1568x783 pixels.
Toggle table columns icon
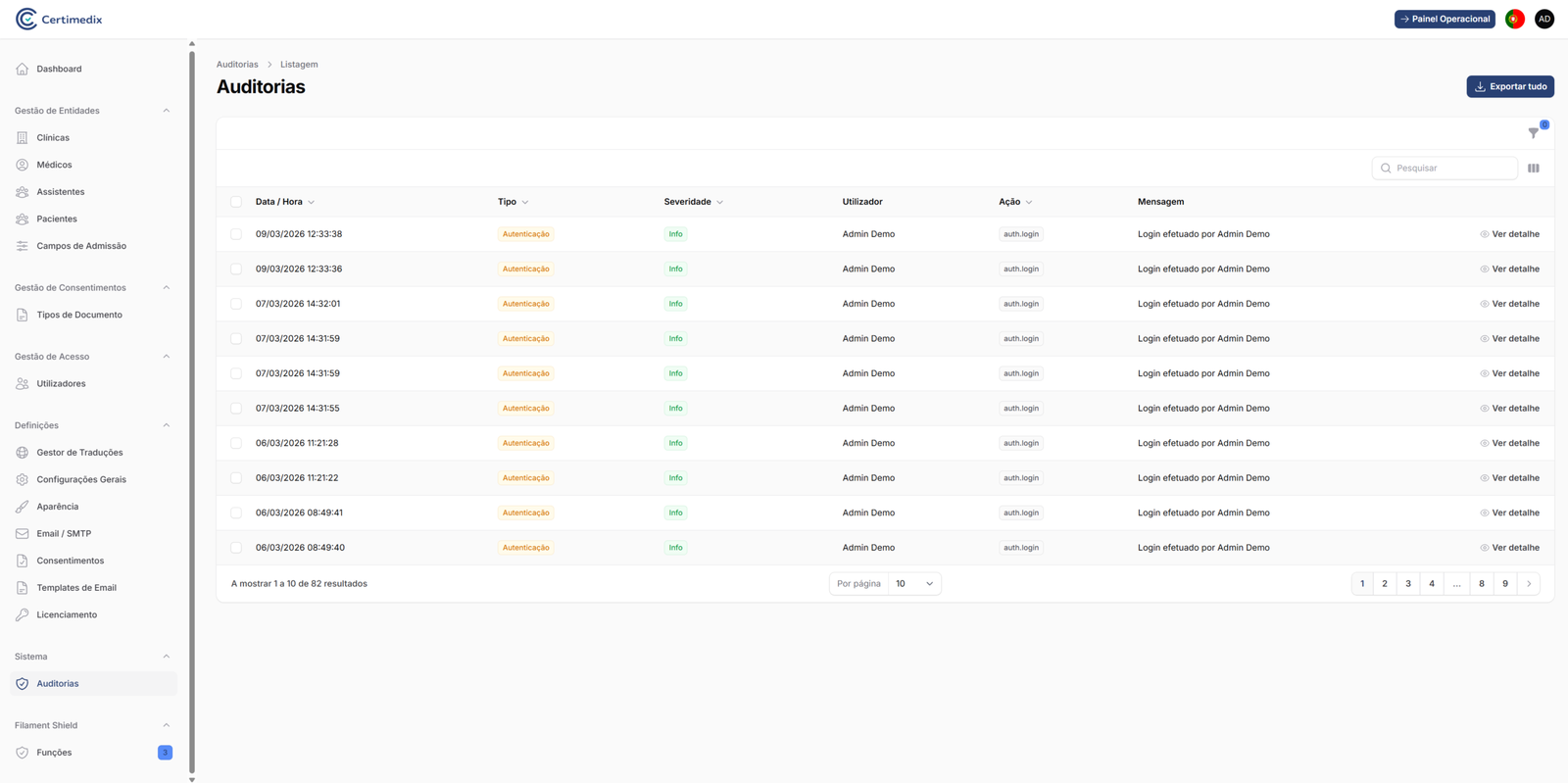coord(1534,169)
